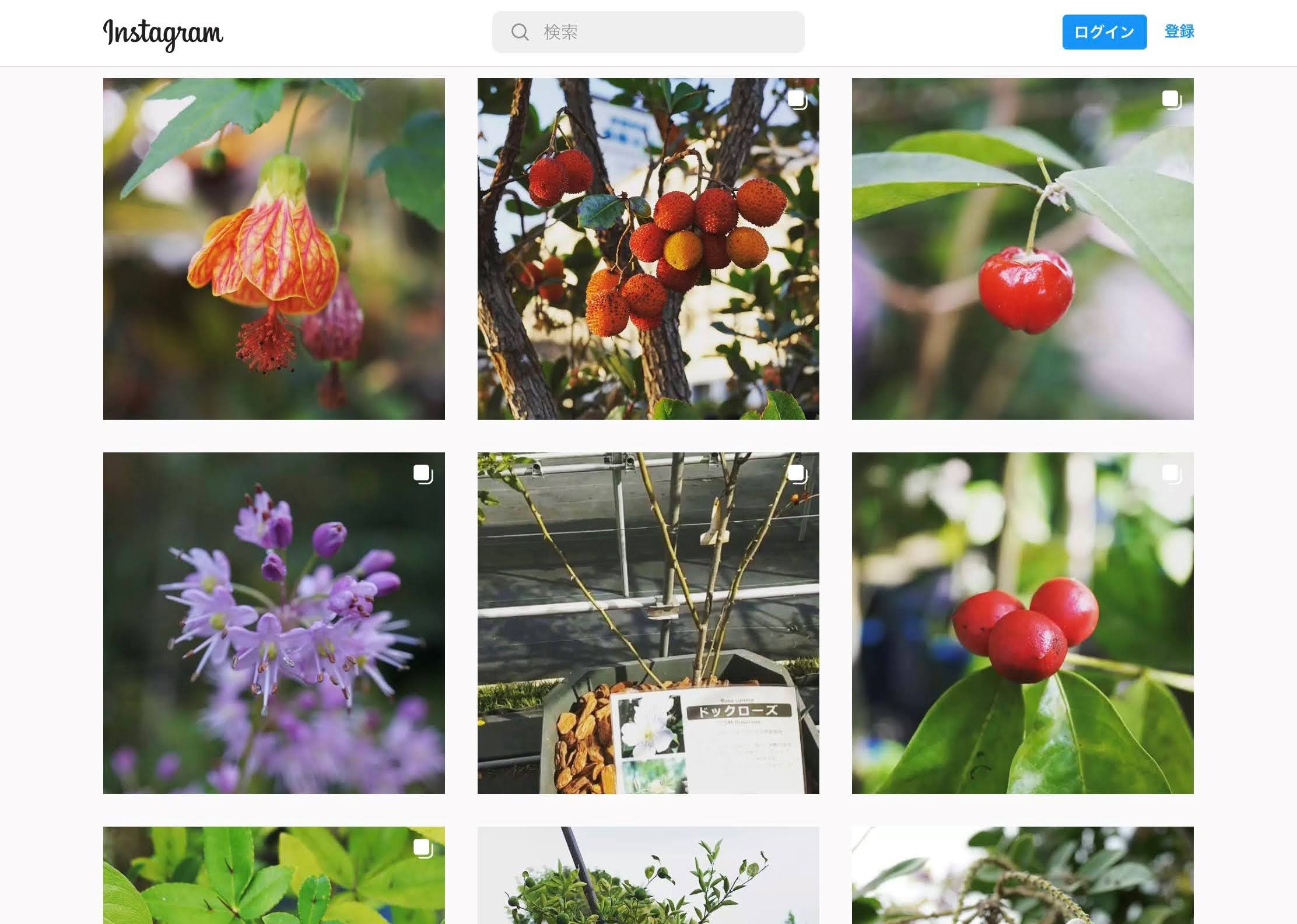
Task: Click the blue ログイン button
Action: click(1104, 32)
